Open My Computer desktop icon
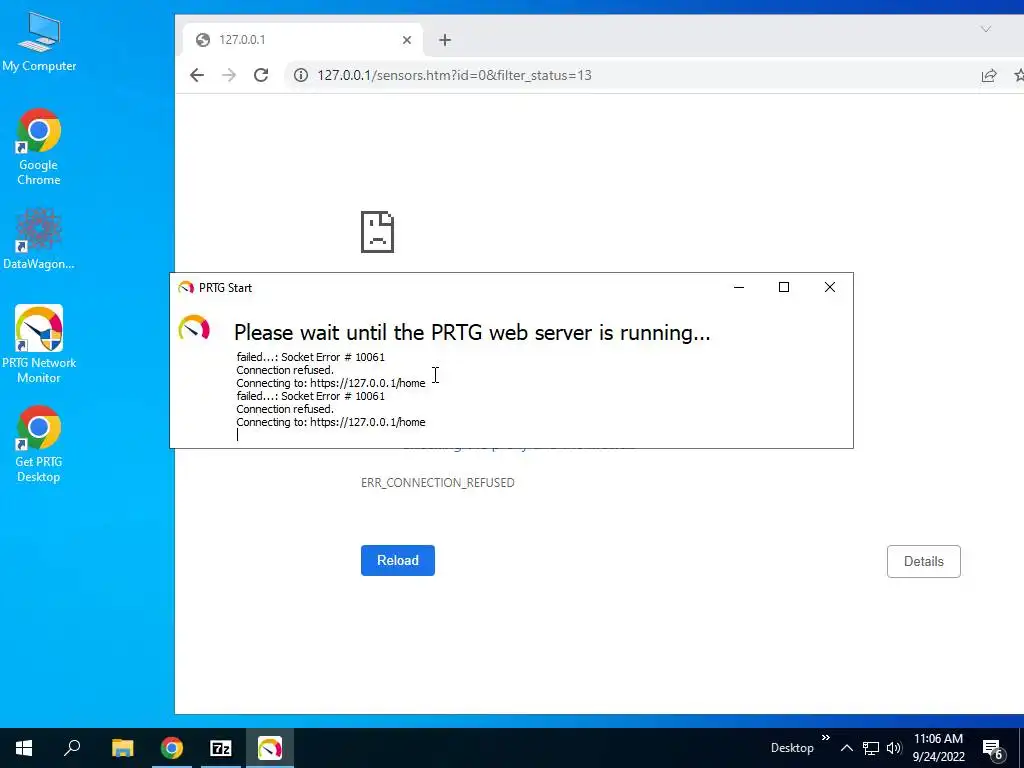This screenshot has height=768, width=1024. 39,42
